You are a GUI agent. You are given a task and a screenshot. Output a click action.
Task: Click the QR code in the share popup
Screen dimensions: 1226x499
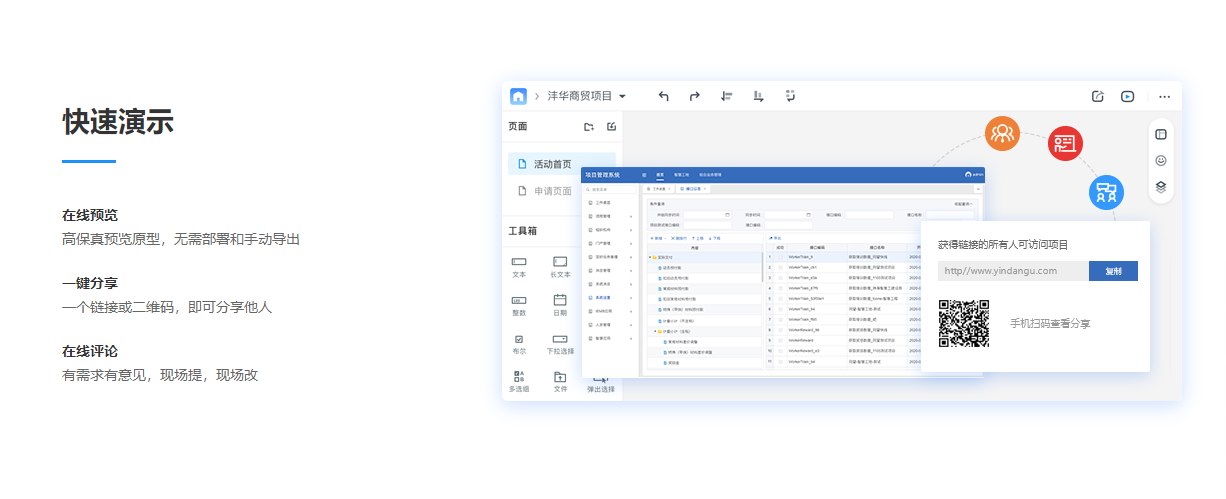tap(964, 323)
